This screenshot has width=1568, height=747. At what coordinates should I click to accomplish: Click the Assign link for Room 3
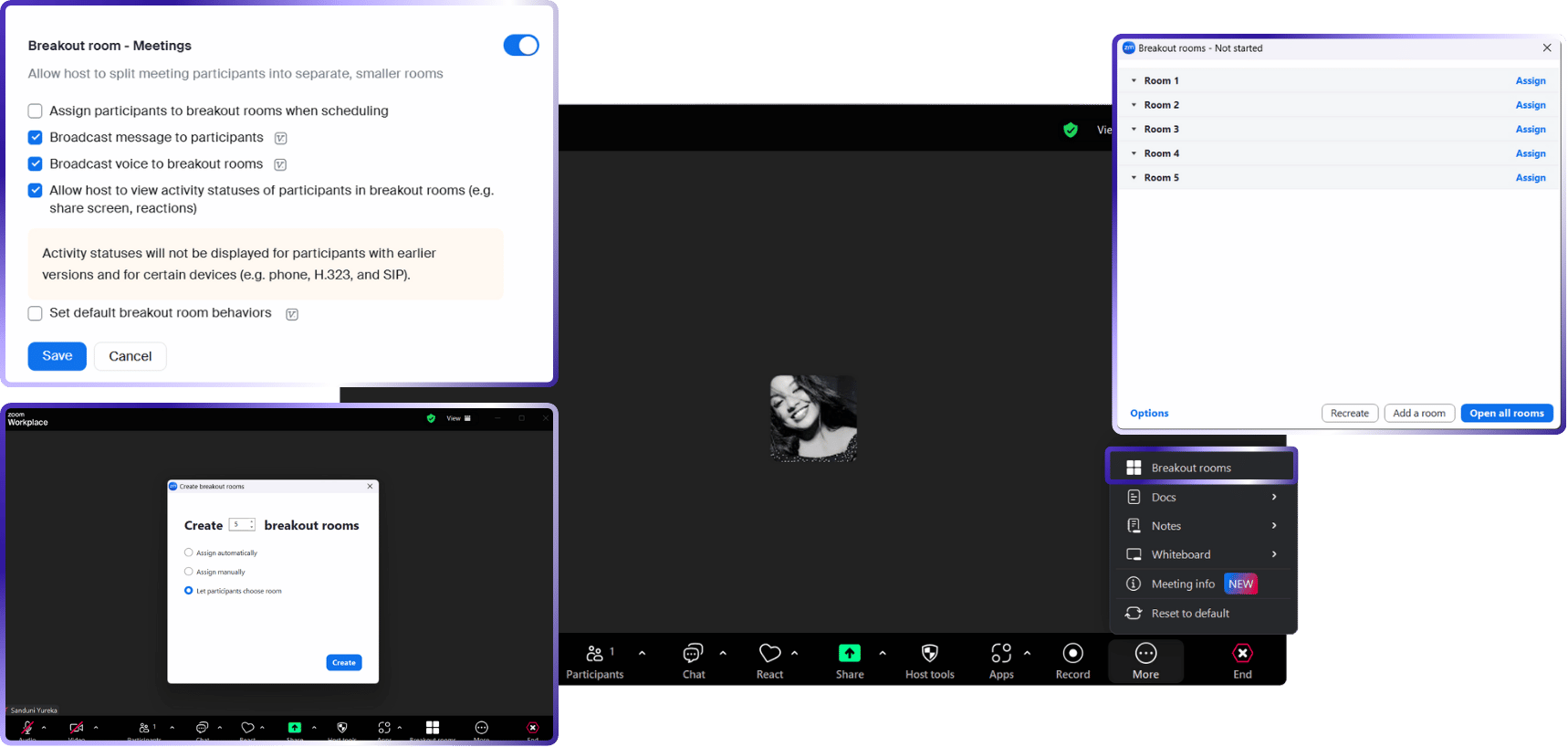(x=1531, y=129)
